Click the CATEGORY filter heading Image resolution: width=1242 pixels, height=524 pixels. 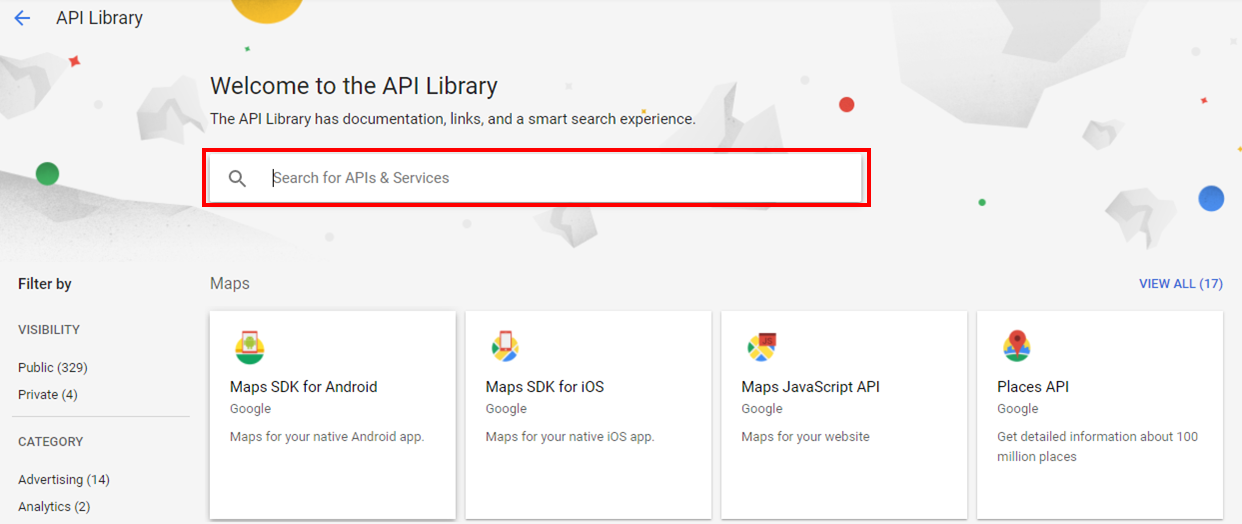pos(51,442)
